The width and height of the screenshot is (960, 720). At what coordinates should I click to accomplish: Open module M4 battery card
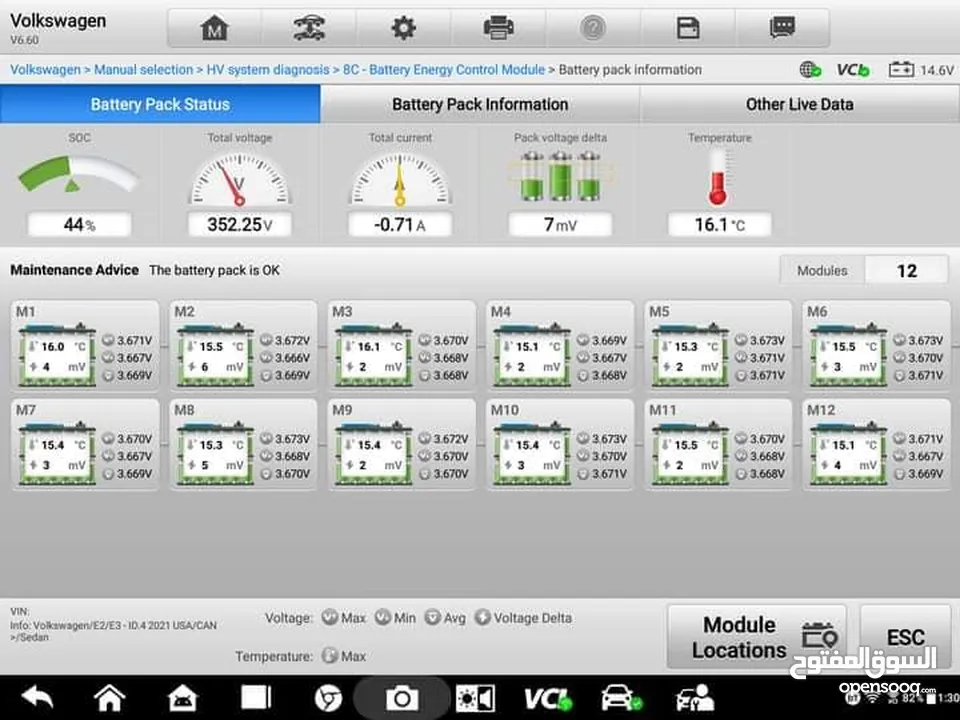click(x=560, y=346)
